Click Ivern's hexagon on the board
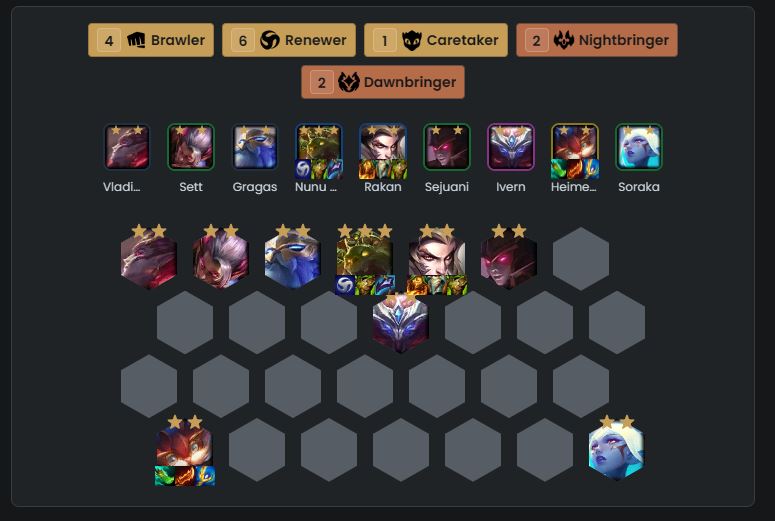Image resolution: width=775 pixels, height=521 pixels. pos(400,322)
